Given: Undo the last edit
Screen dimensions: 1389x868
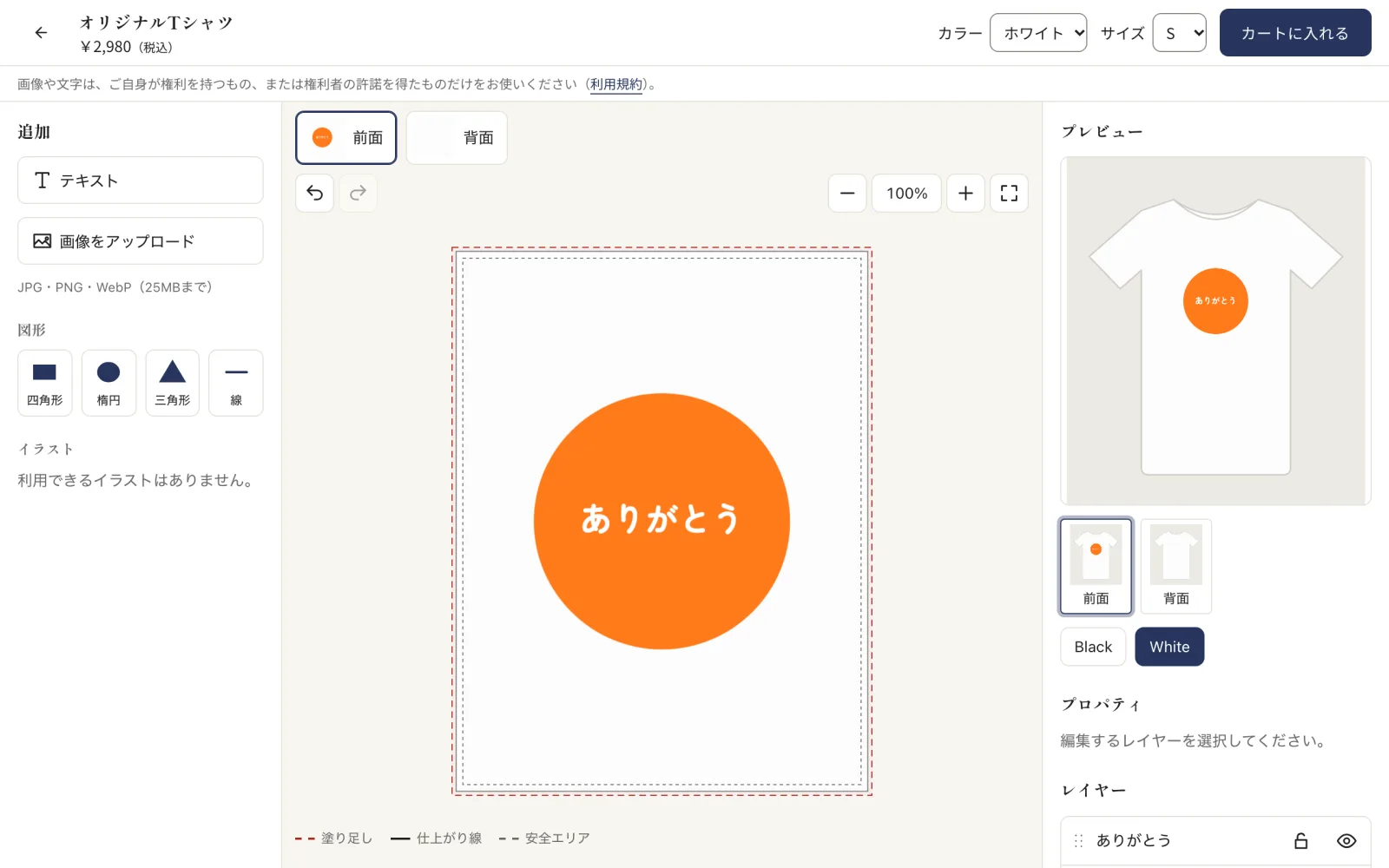Looking at the screenshot, I should click(x=315, y=193).
